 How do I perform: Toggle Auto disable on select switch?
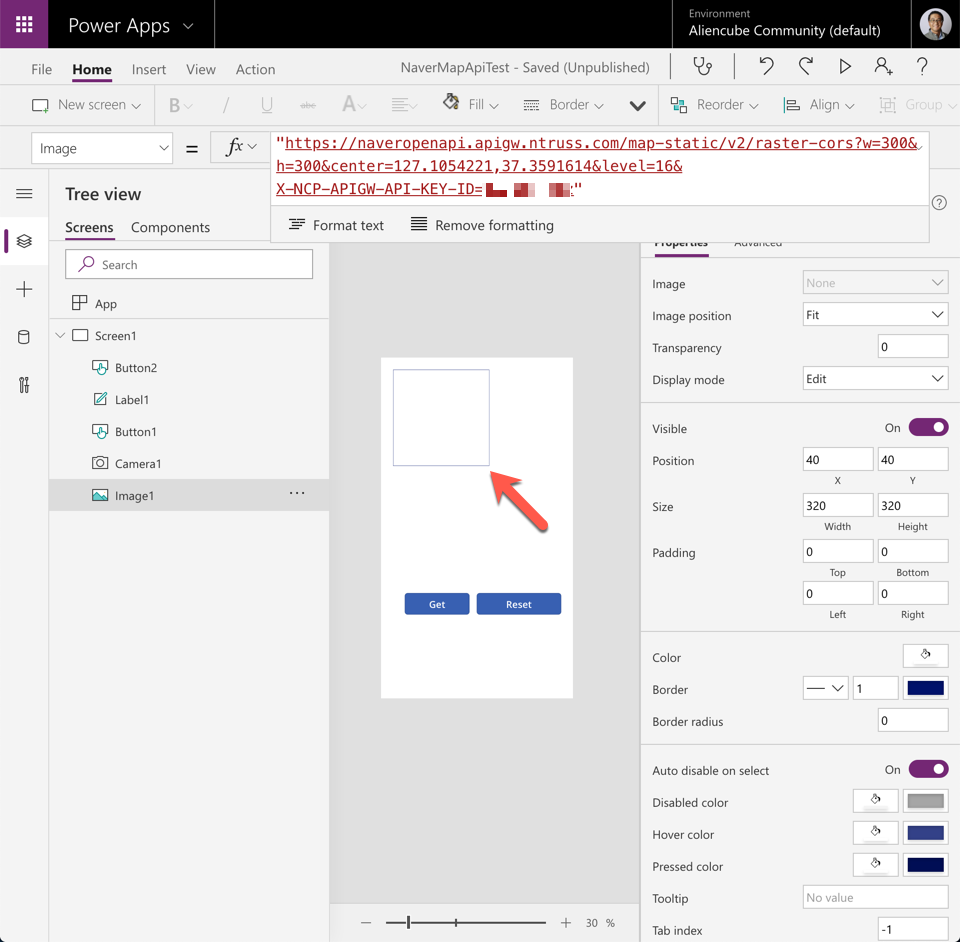coord(928,769)
